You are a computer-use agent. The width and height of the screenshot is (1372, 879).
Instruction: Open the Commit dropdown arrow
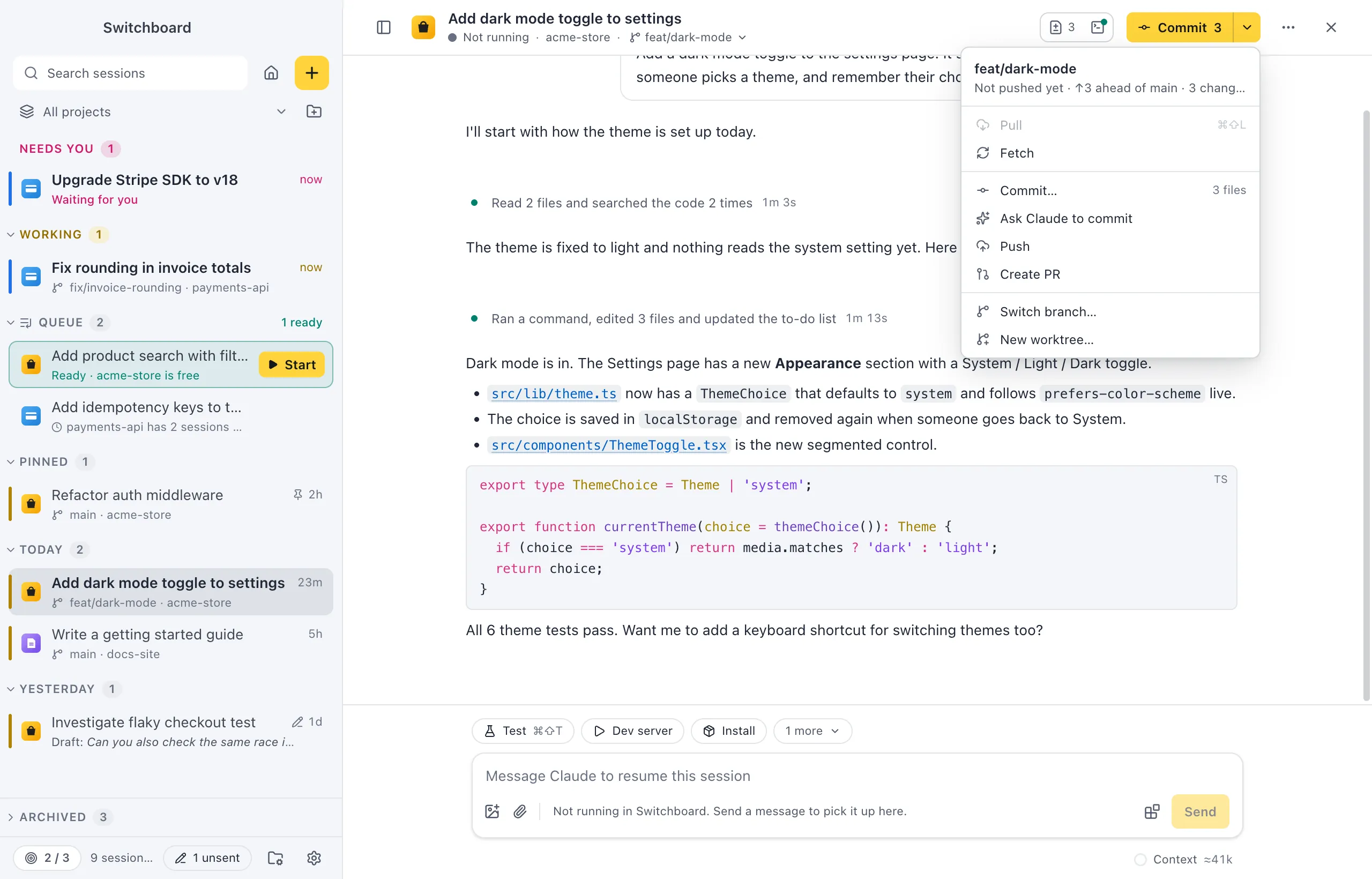(1247, 27)
